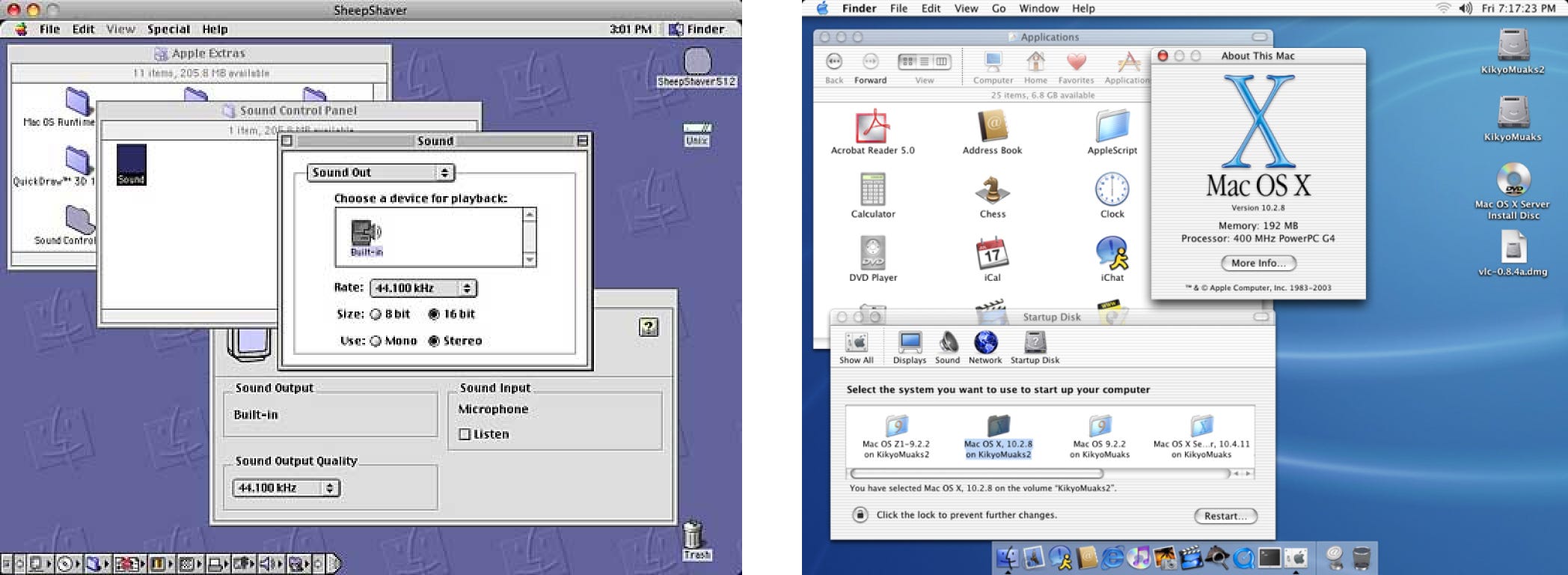Image resolution: width=1568 pixels, height=575 pixels.
Task: Select 8 bit sample size
Action: point(391,314)
